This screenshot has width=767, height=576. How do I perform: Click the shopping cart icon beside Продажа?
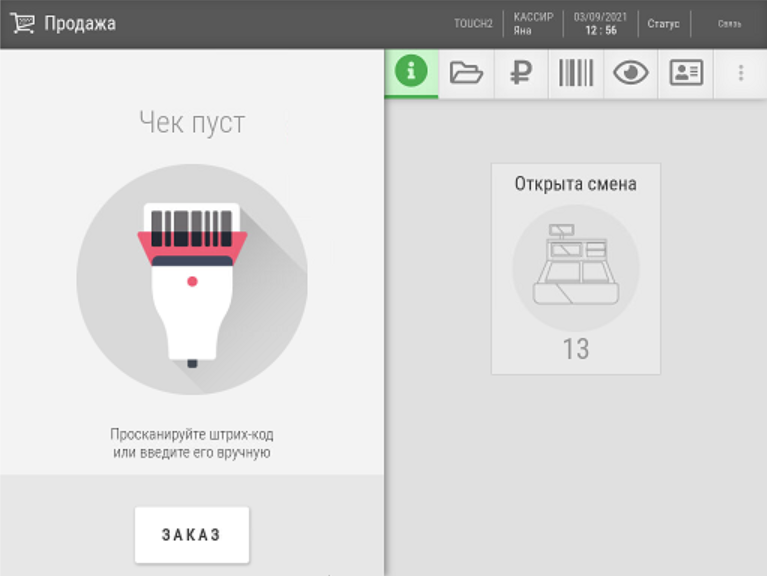pos(23,23)
